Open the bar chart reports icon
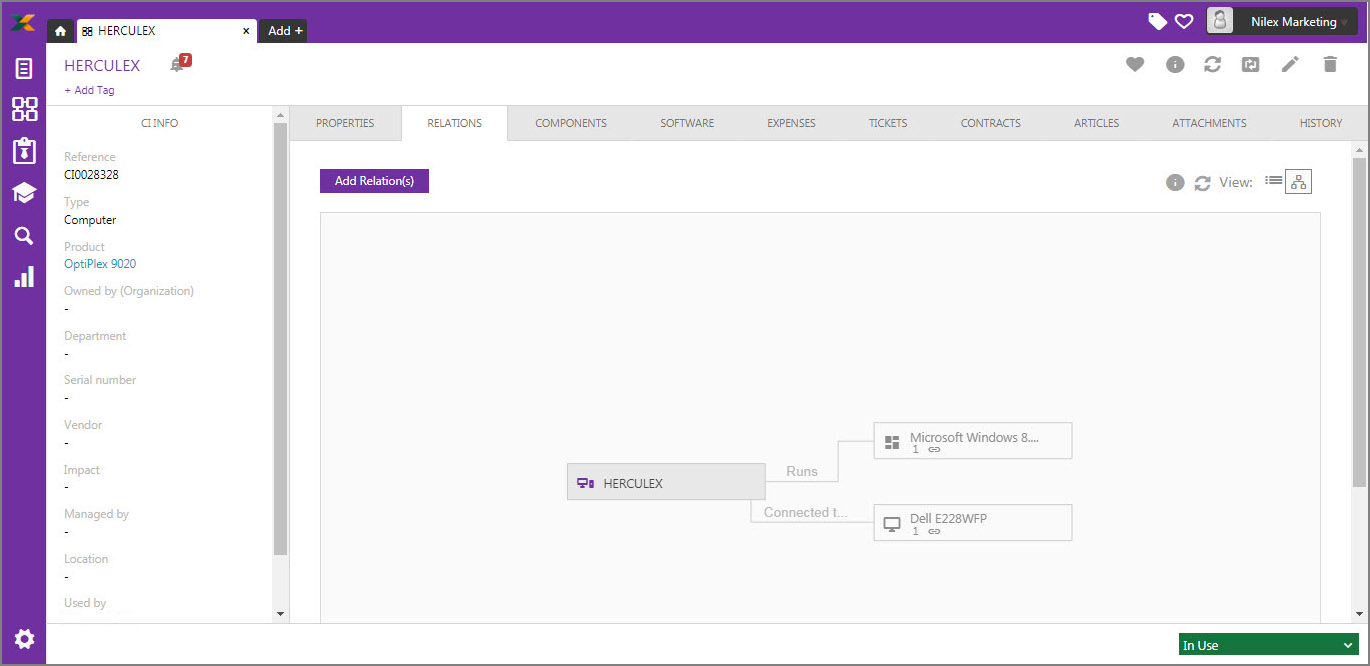This screenshot has width=1370, height=666. pyautogui.click(x=24, y=277)
